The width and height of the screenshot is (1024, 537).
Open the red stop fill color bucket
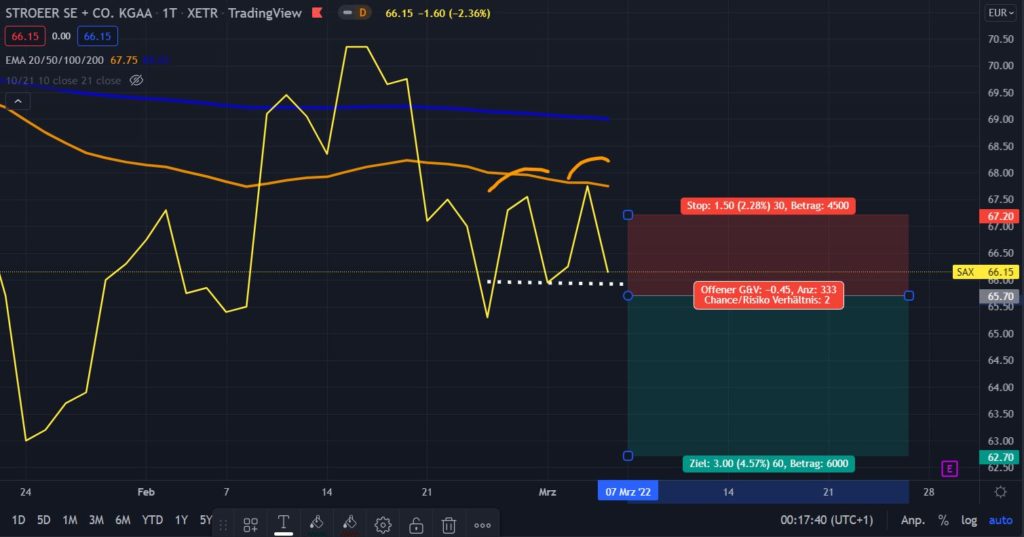click(349, 523)
